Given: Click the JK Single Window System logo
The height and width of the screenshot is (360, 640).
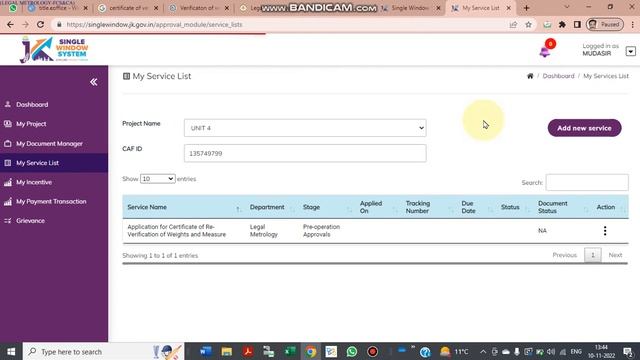Looking at the screenshot, I should click(x=54, y=49).
